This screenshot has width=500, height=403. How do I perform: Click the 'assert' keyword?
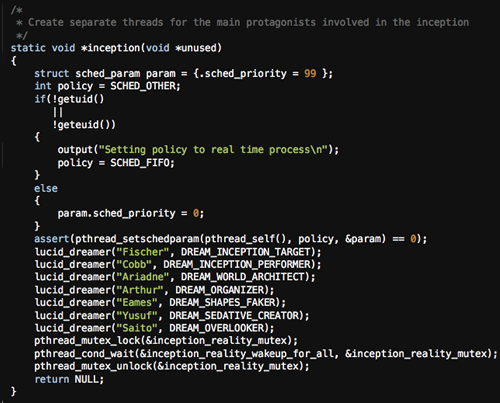52,239
